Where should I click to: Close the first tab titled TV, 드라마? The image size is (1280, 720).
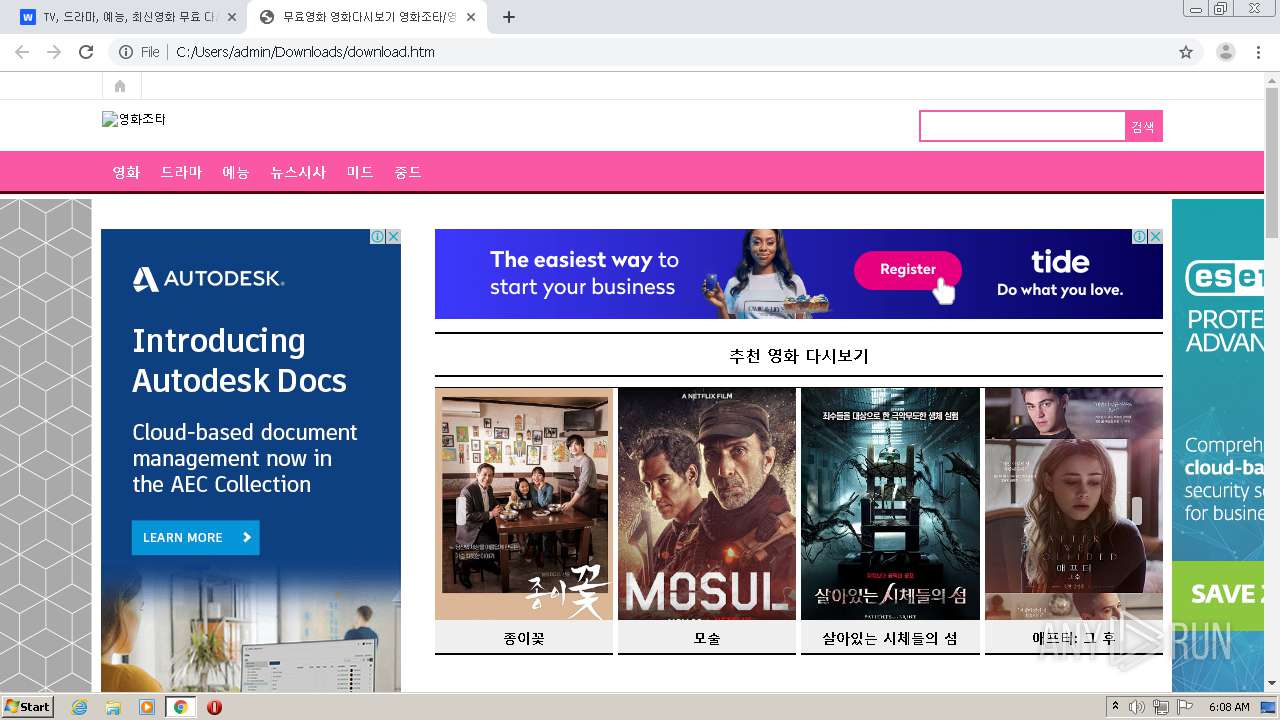232,17
